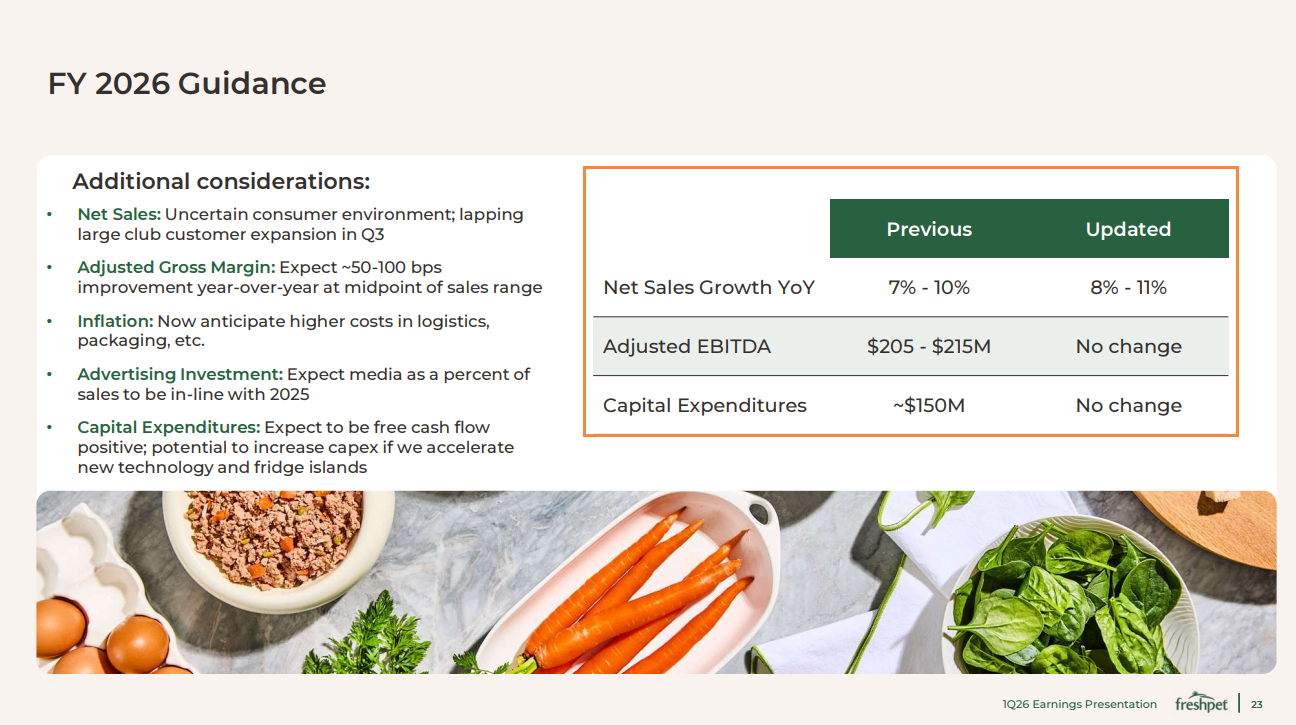Click the Advertising Investment bullet label
This screenshot has height=725, width=1296.
(180, 374)
